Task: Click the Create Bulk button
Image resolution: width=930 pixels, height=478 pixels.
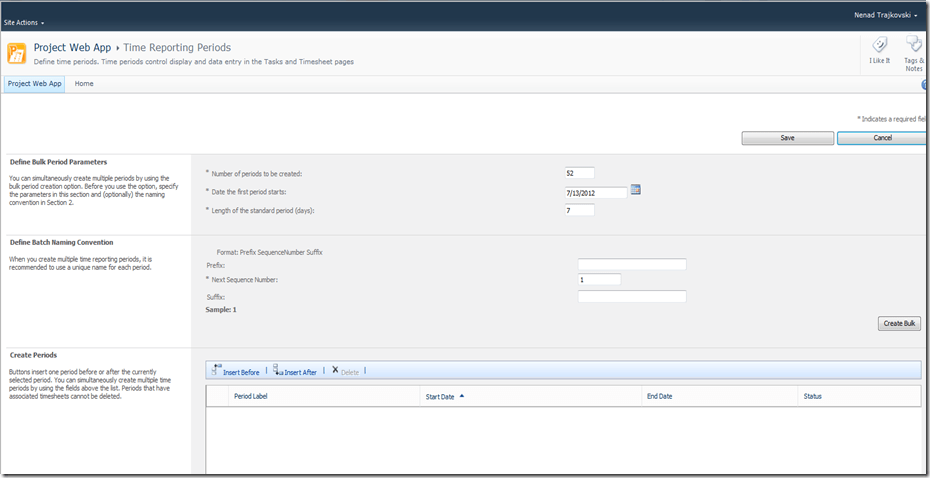Action: (x=899, y=323)
